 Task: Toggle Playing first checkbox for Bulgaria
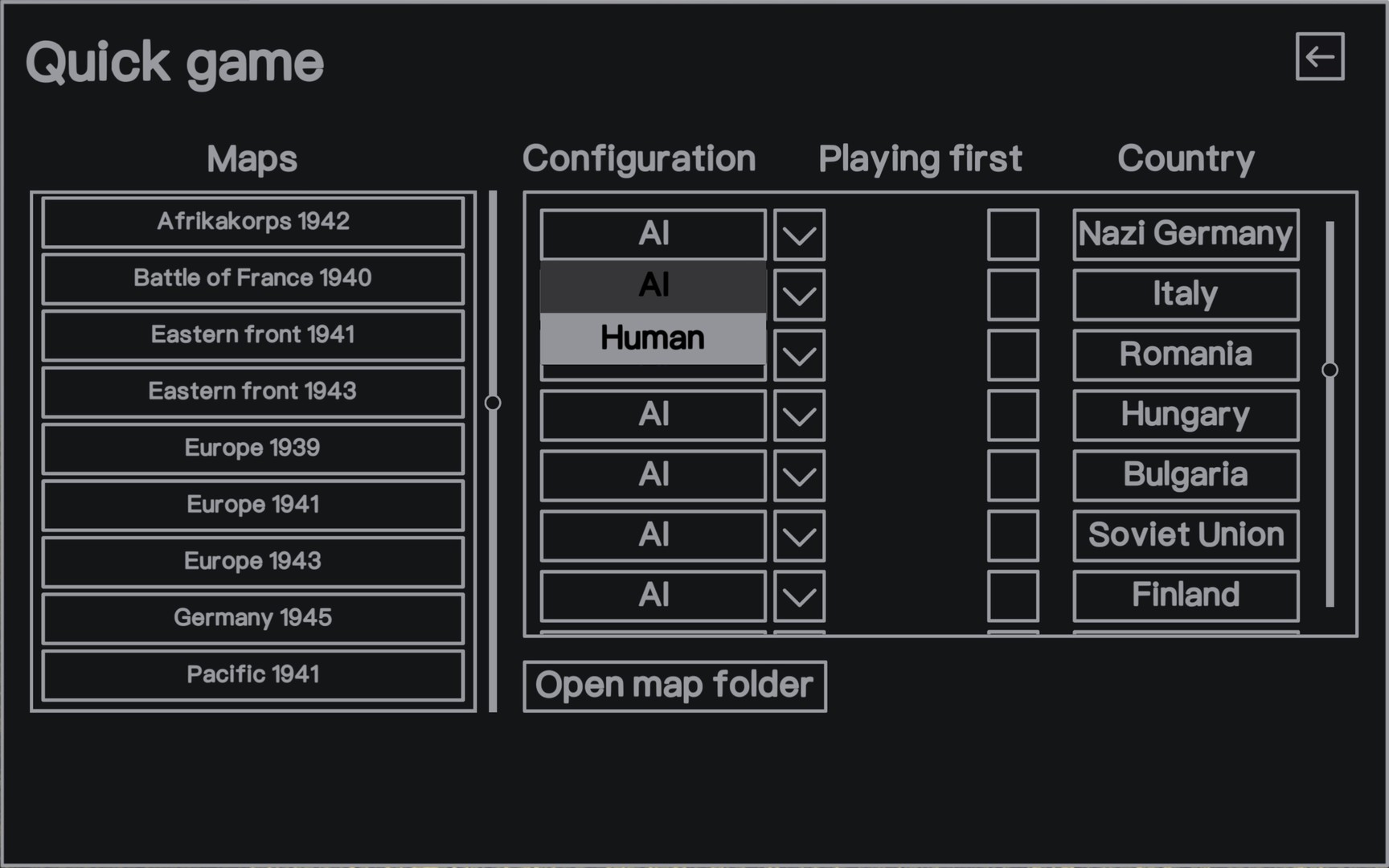pos(1013,476)
